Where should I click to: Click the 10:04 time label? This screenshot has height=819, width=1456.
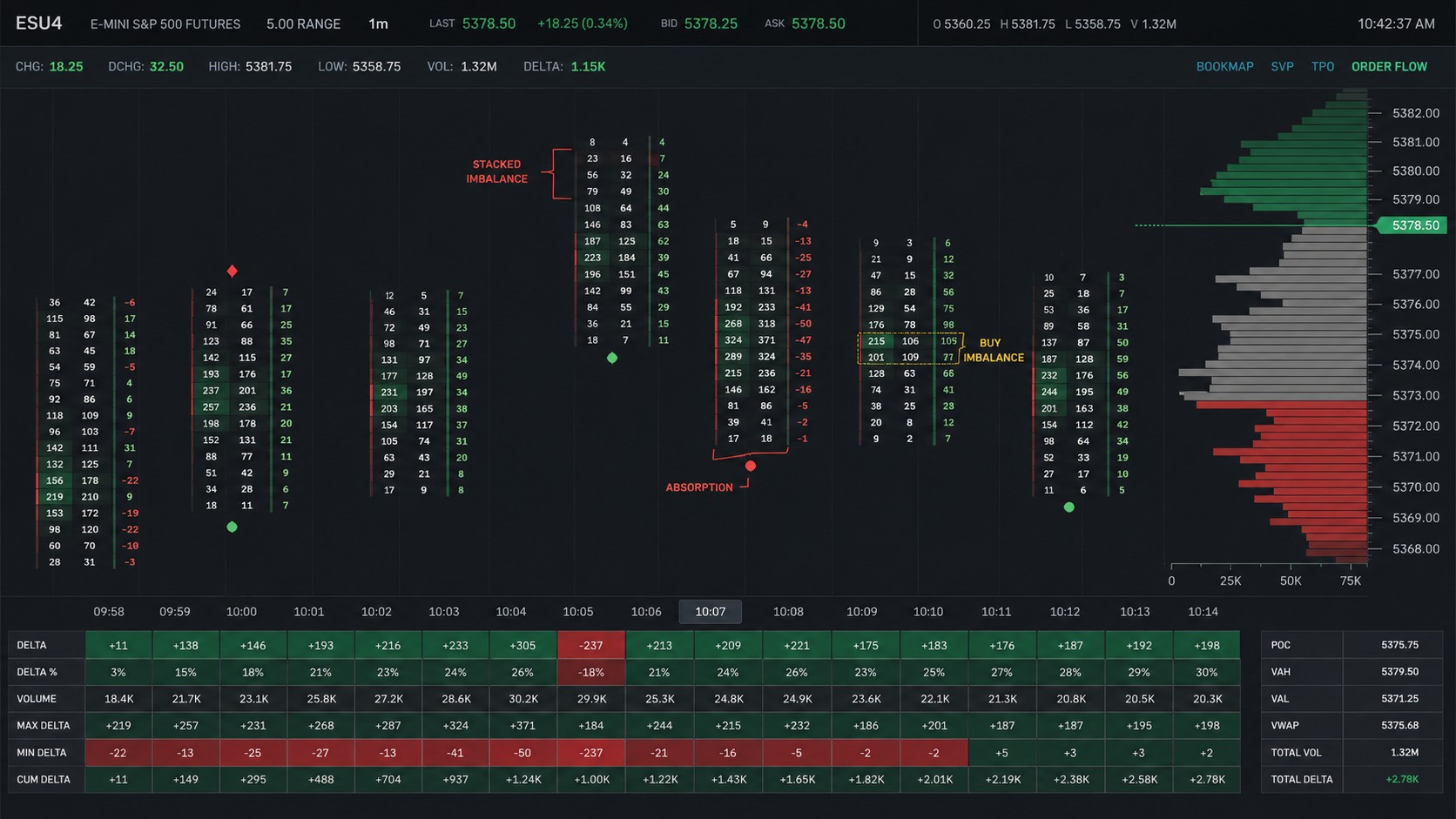(x=510, y=612)
